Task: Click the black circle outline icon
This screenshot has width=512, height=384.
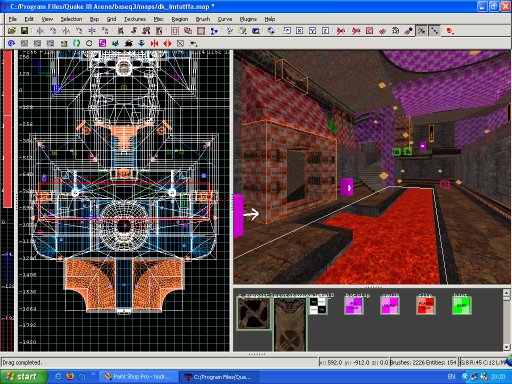Action: click(x=89, y=43)
